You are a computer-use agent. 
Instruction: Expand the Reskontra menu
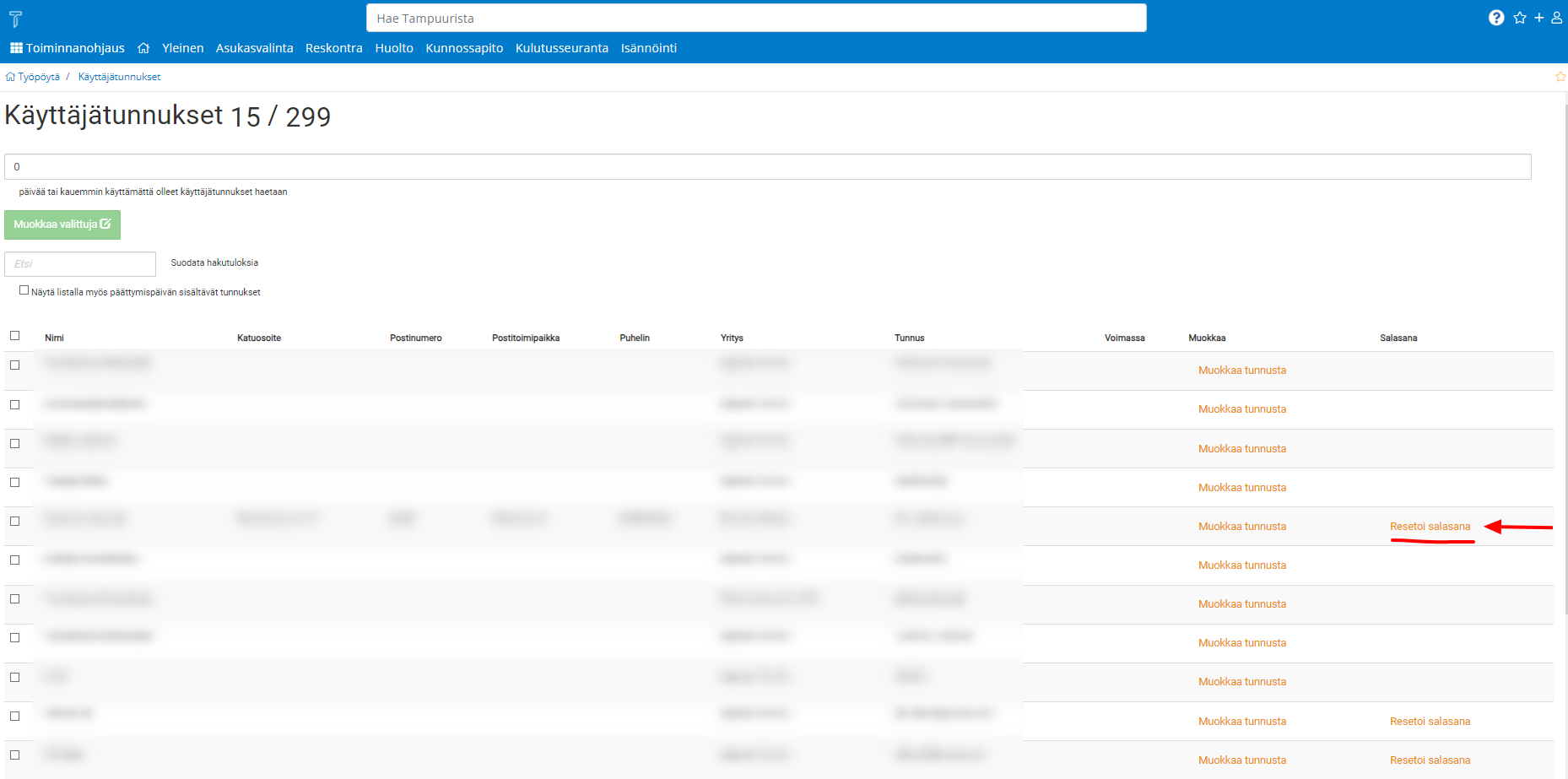tap(333, 48)
